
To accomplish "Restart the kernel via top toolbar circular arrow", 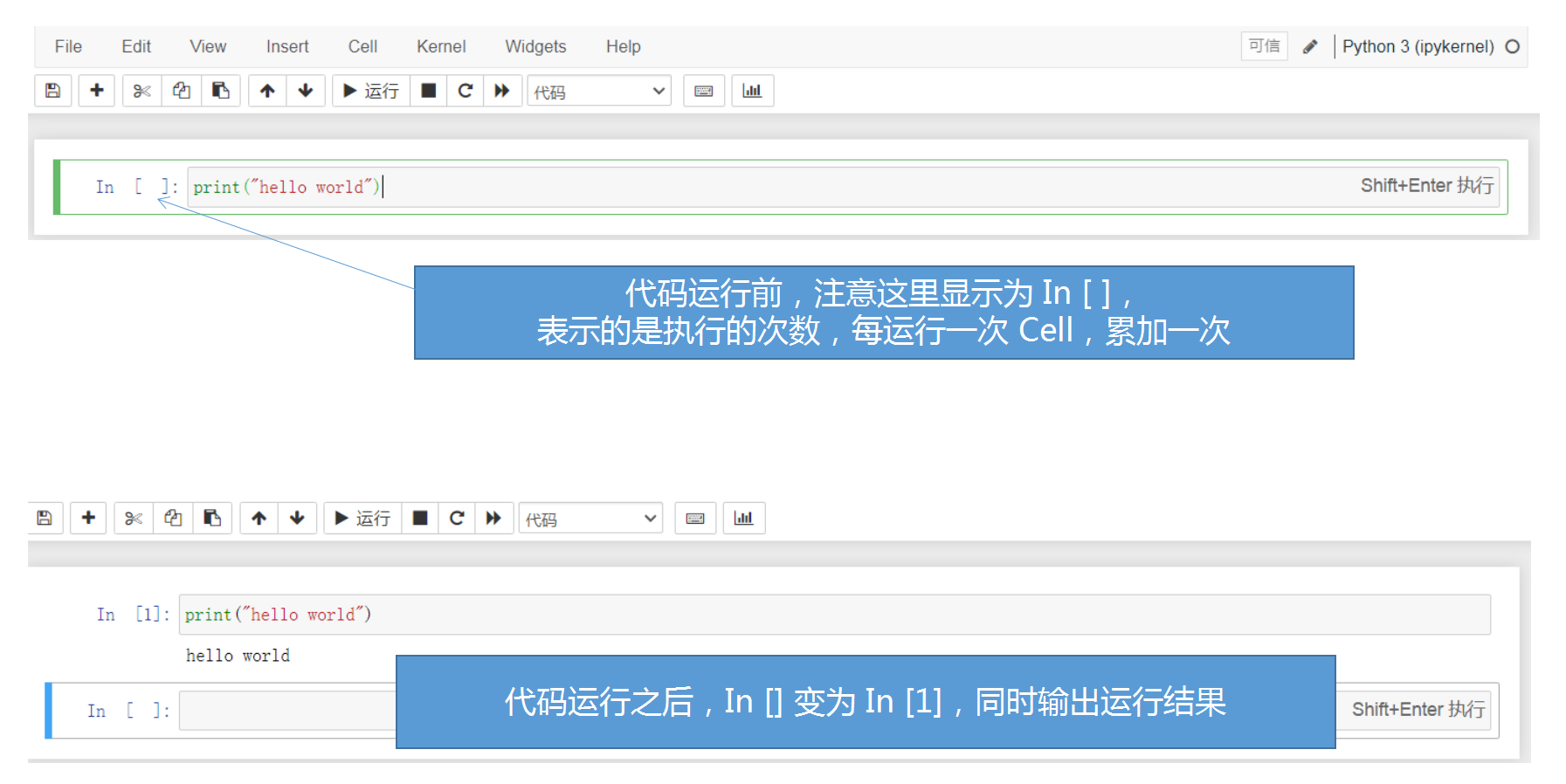I will (x=466, y=91).
